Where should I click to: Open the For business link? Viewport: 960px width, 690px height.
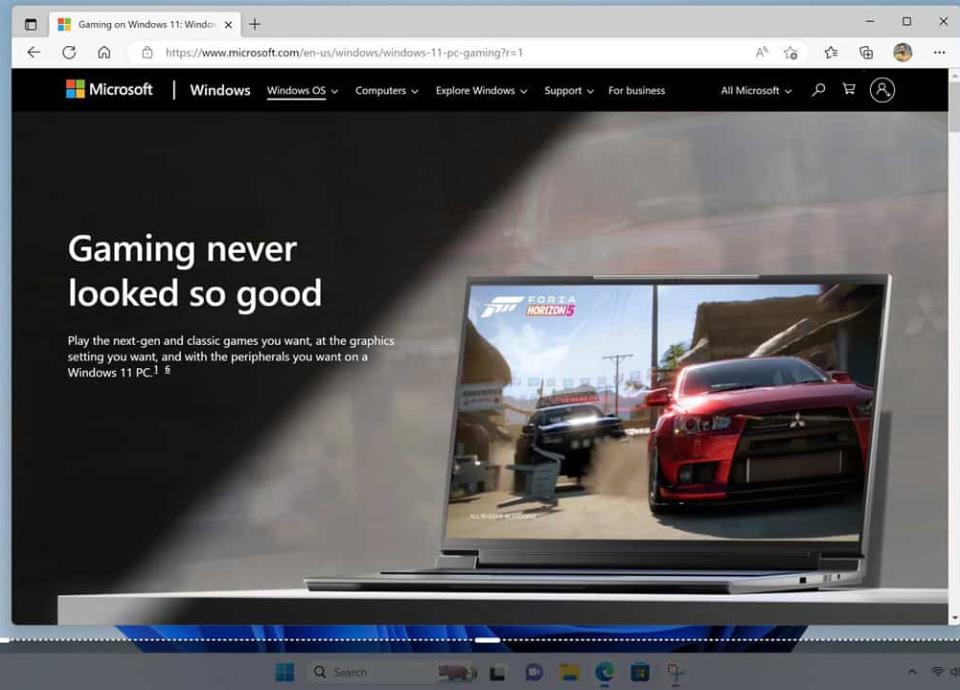point(636,91)
